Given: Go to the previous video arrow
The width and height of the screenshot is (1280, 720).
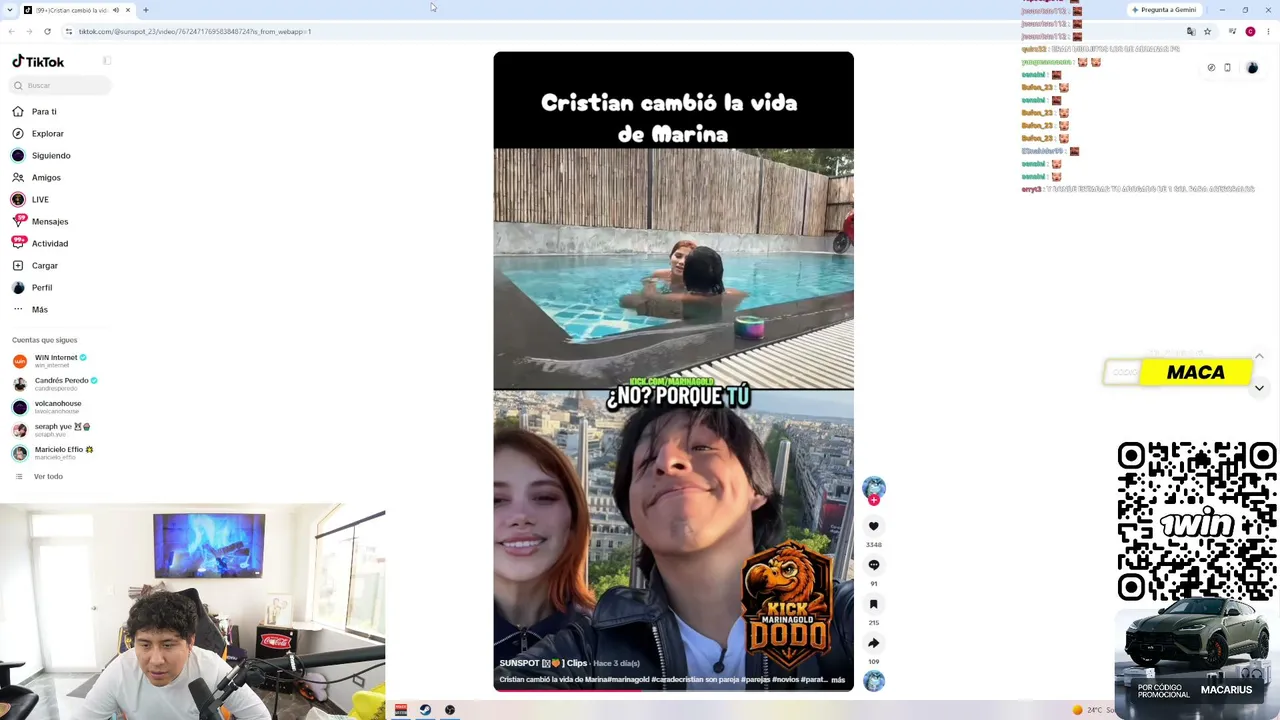Looking at the screenshot, I should pyautogui.click(x=1259, y=357).
